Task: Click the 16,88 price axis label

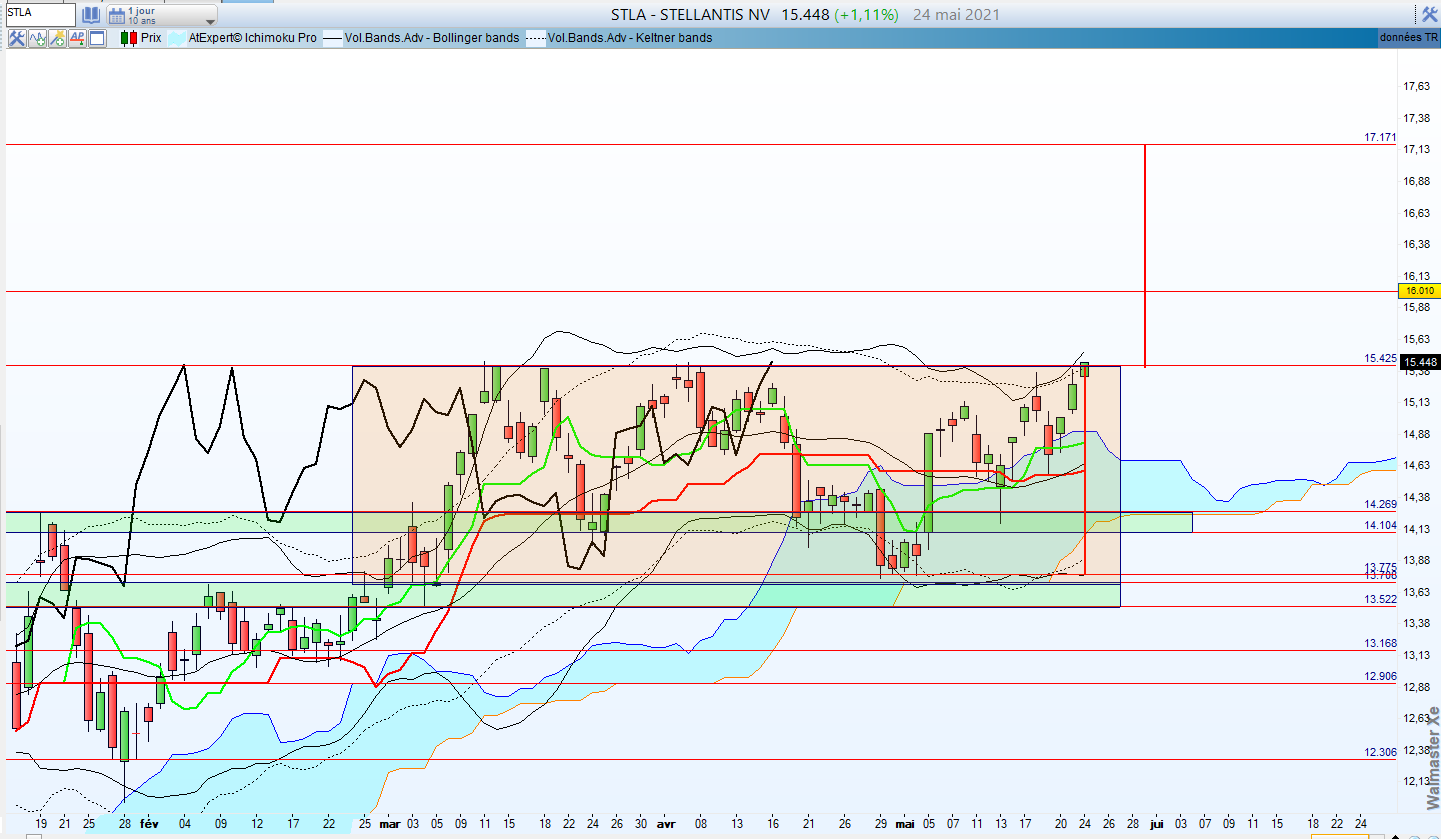Action: click(1415, 181)
